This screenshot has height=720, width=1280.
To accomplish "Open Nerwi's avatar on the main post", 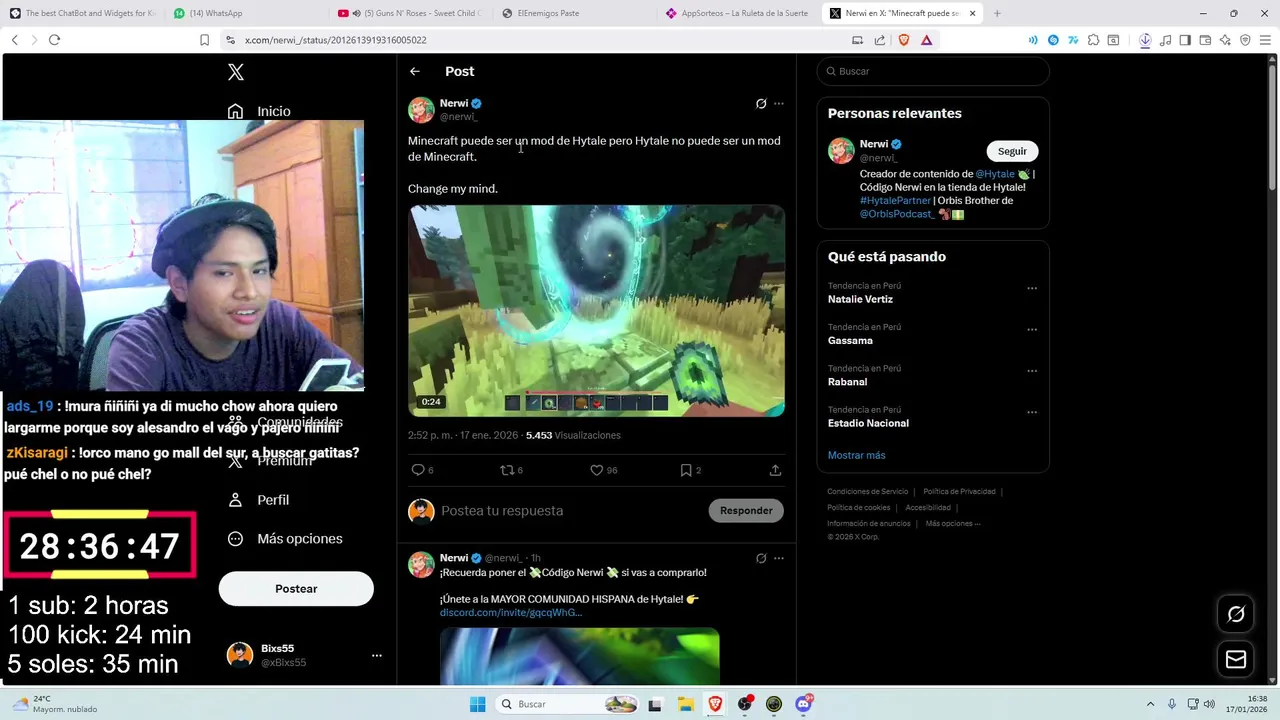I will pos(421,110).
